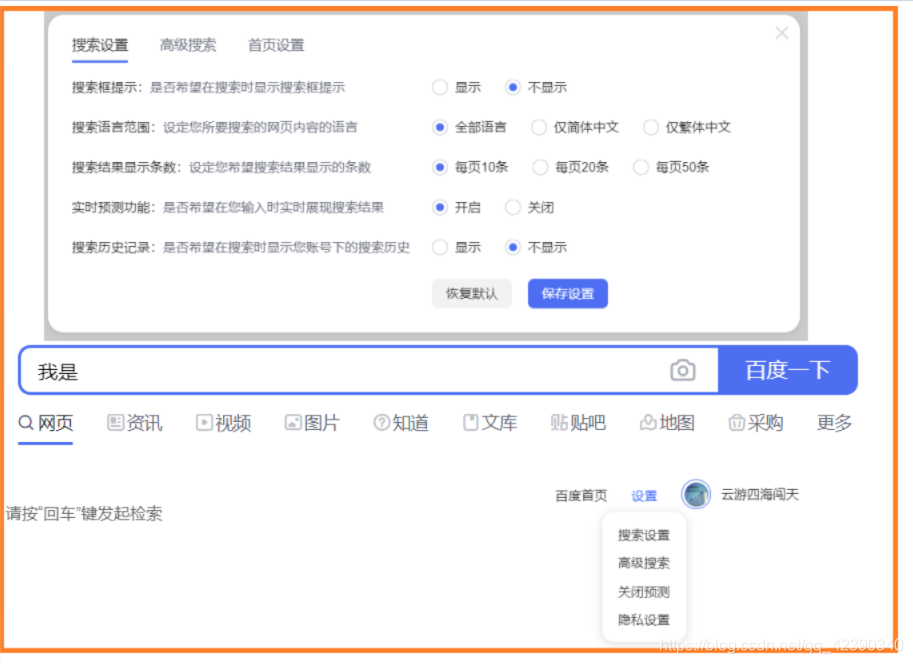This screenshot has width=913, height=664.
Task: Click the 保存设置 button
Action: pos(568,294)
